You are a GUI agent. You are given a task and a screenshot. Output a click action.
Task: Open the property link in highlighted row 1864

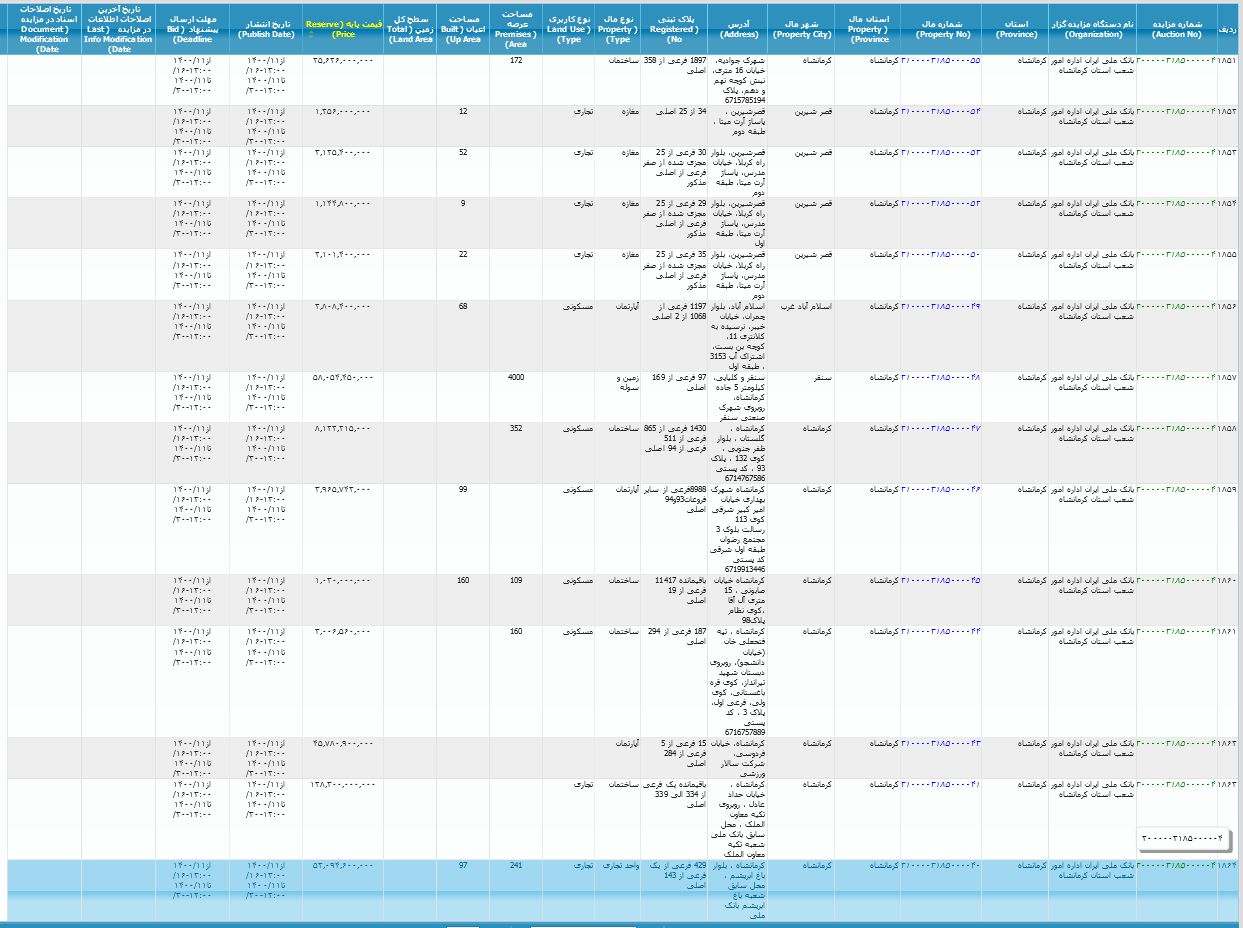pyautogui.click(x=940, y=866)
